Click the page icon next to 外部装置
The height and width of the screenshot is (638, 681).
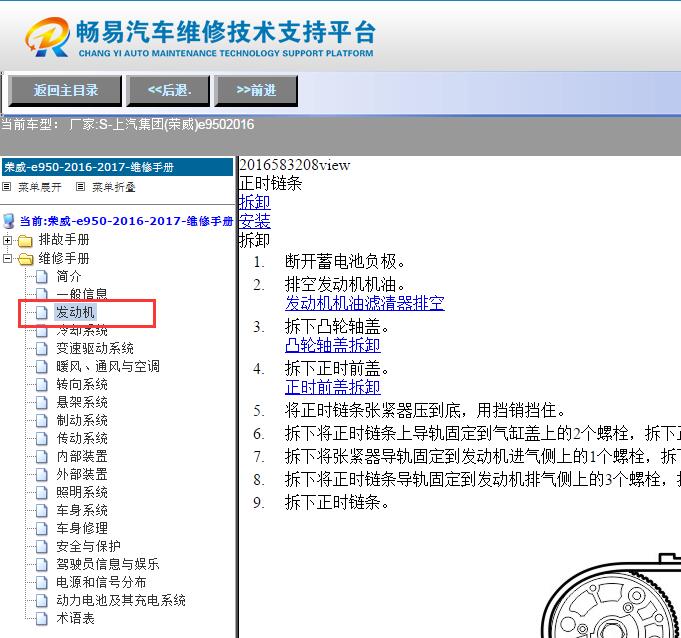[42, 475]
